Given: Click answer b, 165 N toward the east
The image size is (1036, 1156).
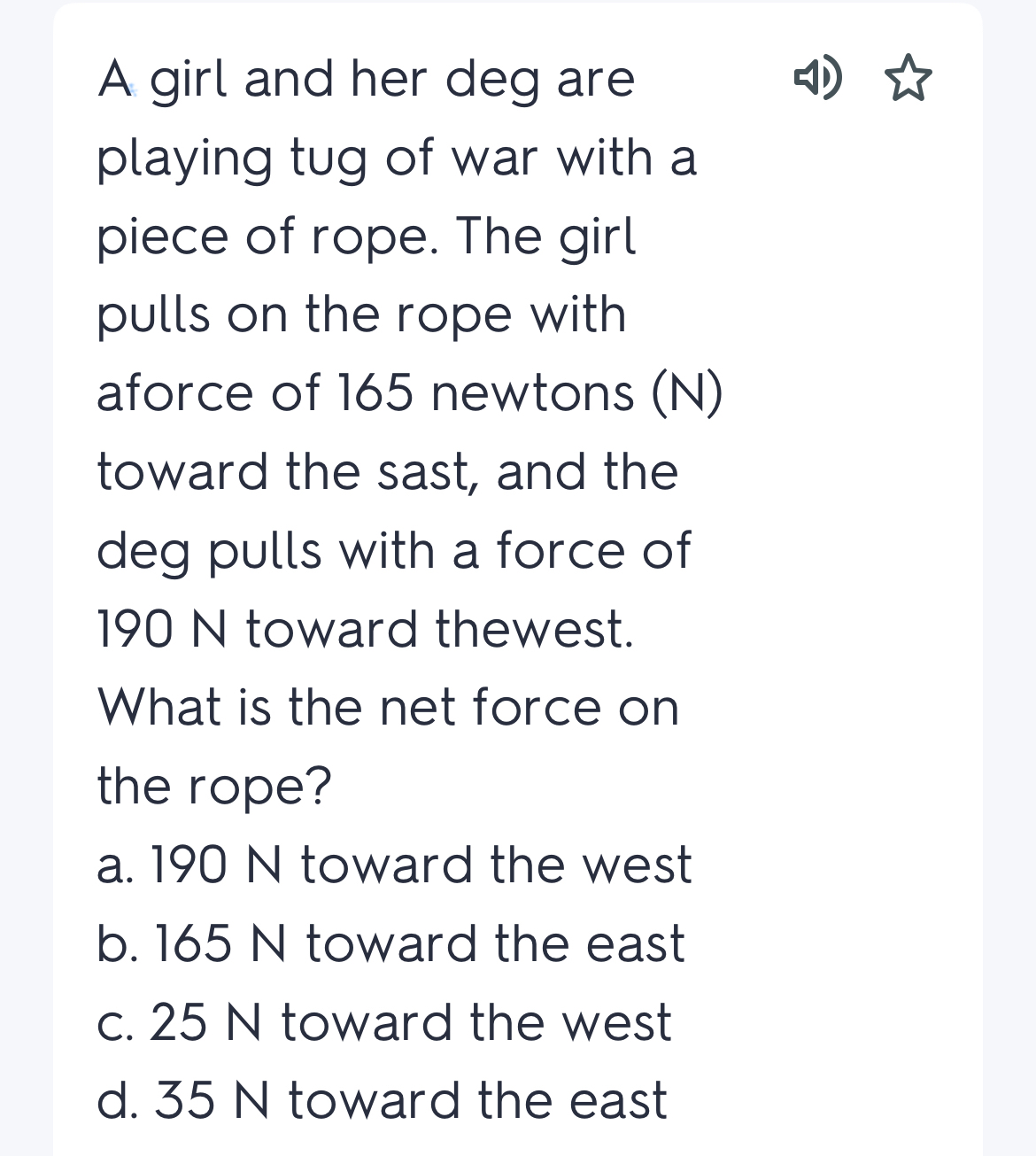Looking at the screenshot, I should click(390, 944).
